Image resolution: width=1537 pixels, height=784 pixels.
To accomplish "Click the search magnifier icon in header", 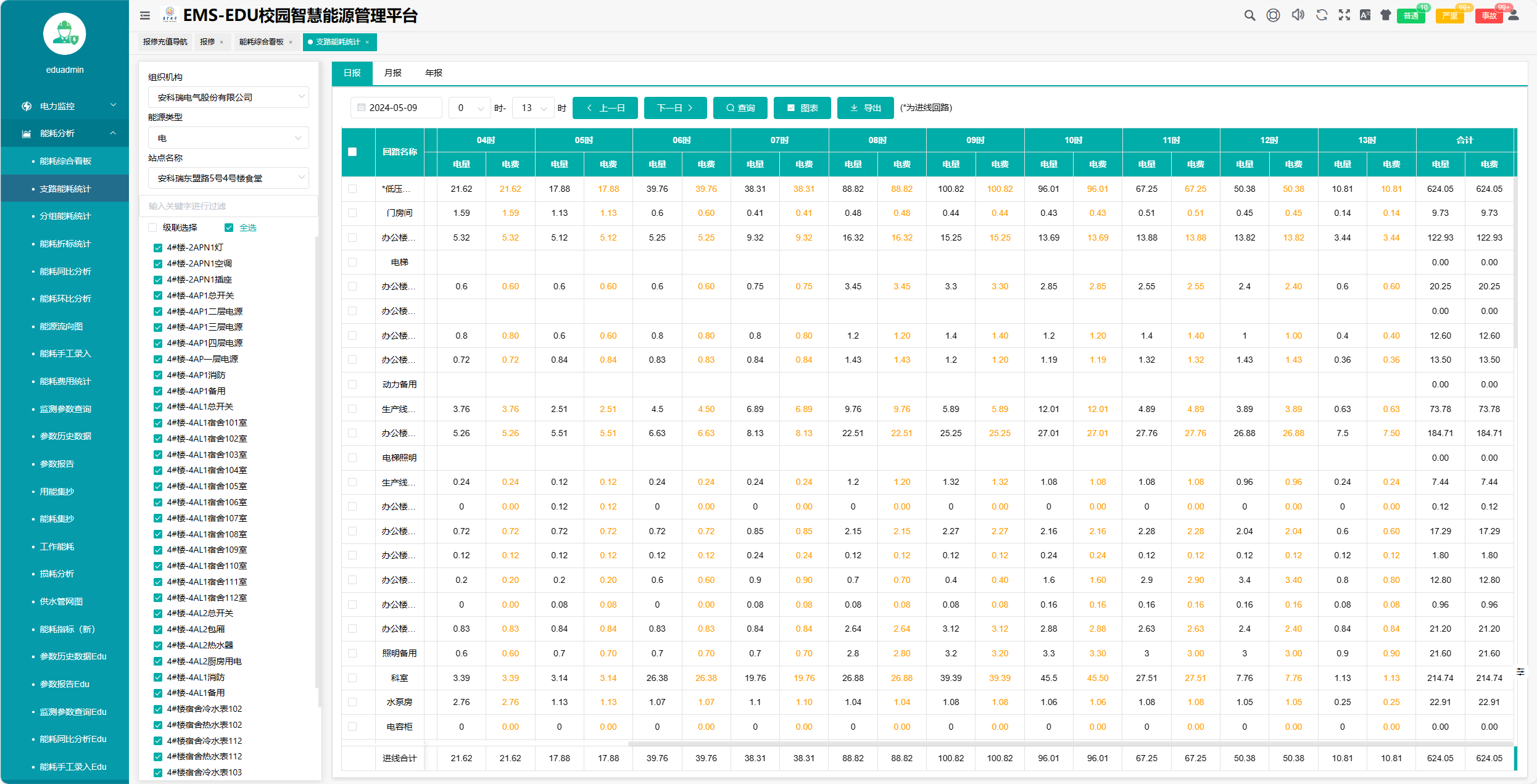I will click(x=1249, y=15).
